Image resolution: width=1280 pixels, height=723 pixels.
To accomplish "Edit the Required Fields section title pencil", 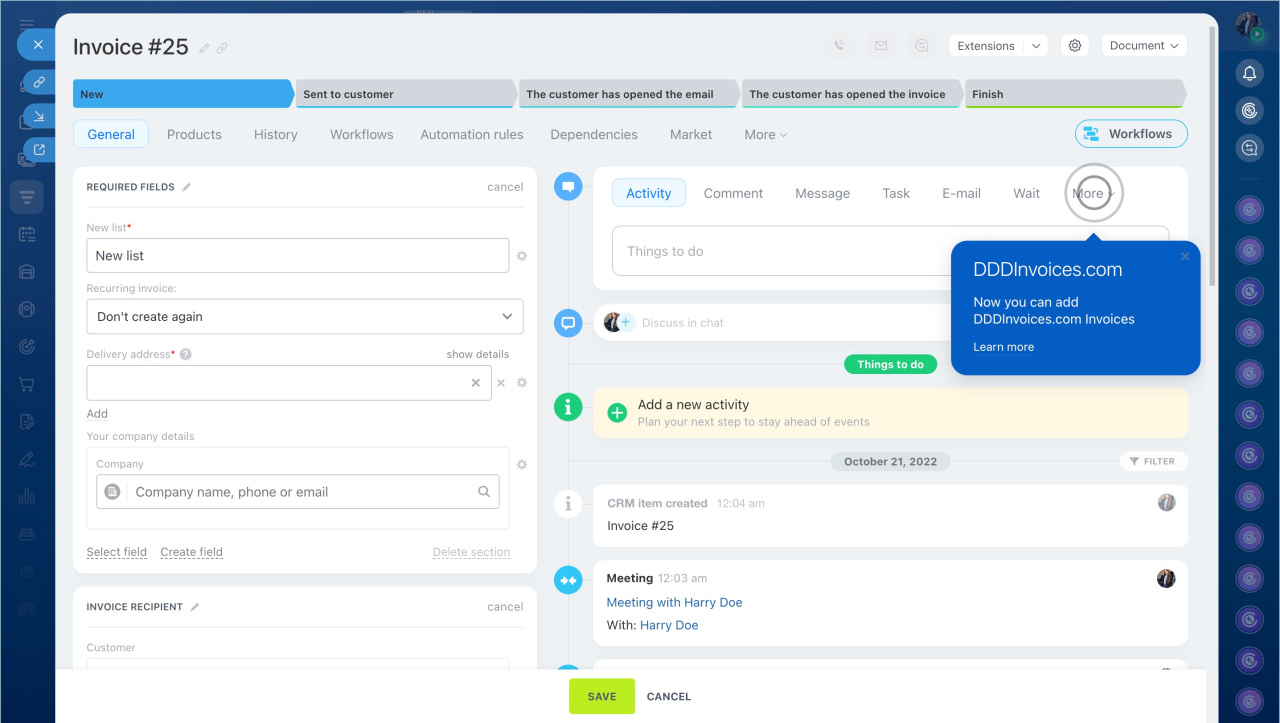I will 187,187.
